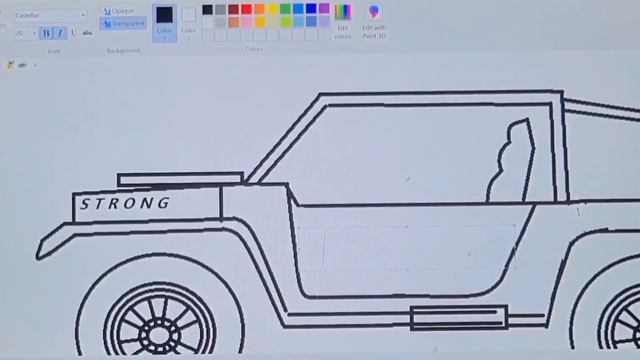Open the small dropdown arrow below the ribbon

[36, 65]
